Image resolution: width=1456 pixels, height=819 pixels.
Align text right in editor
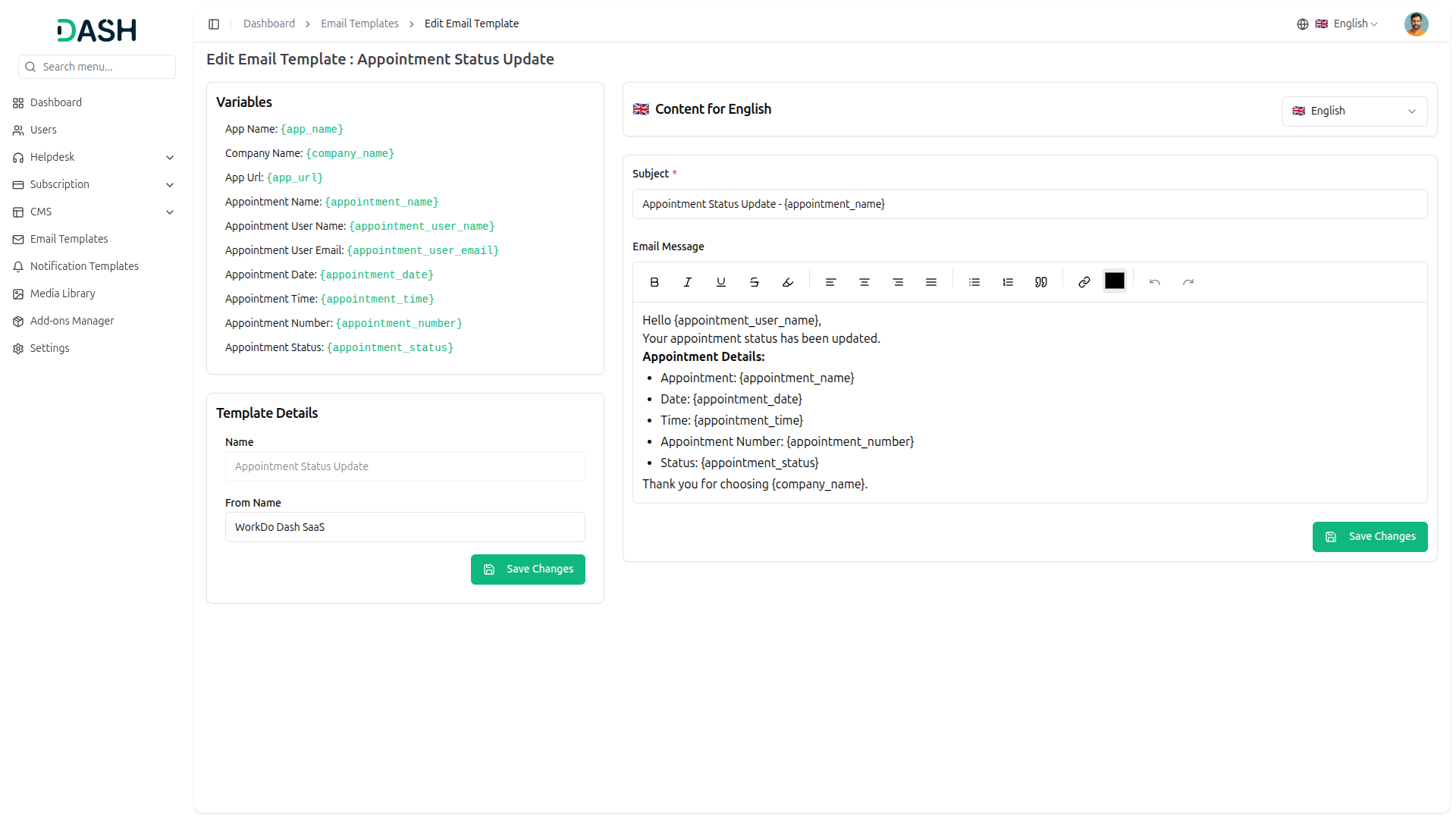point(898,282)
